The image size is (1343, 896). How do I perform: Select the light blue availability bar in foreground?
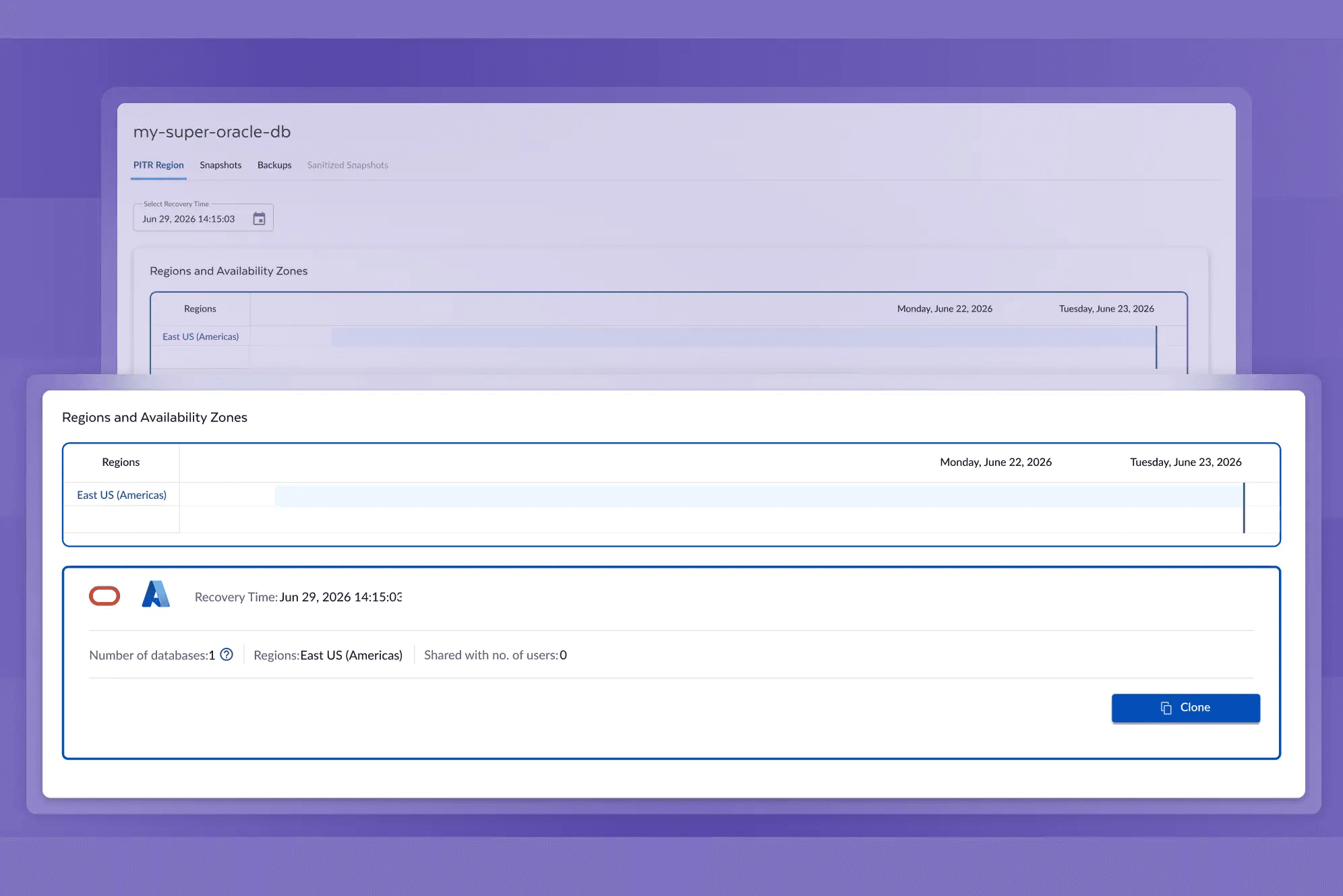coord(758,495)
